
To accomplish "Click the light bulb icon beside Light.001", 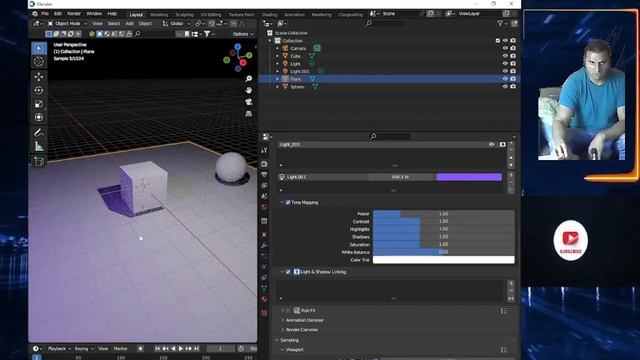I will click(282, 177).
